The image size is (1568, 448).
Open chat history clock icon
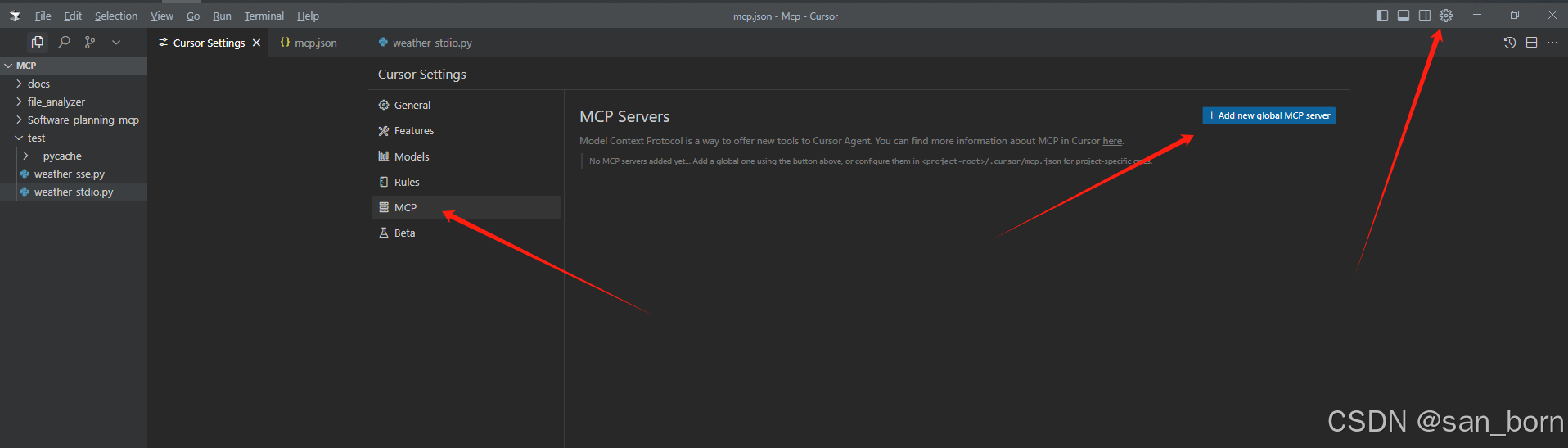point(1510,43)
